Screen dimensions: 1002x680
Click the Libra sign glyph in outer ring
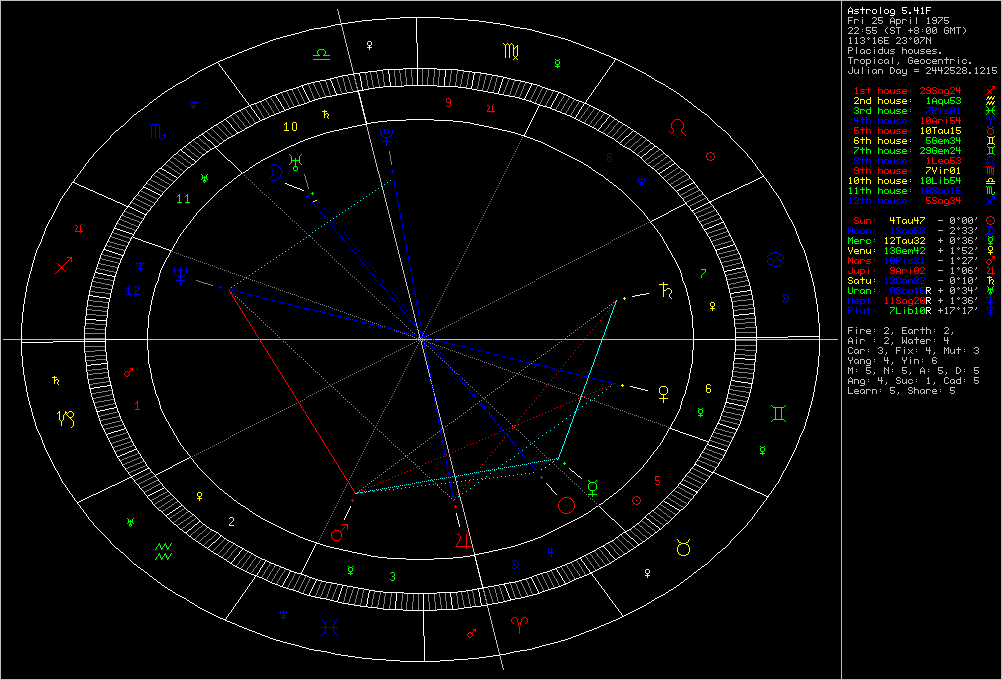(x=321, y=54)
